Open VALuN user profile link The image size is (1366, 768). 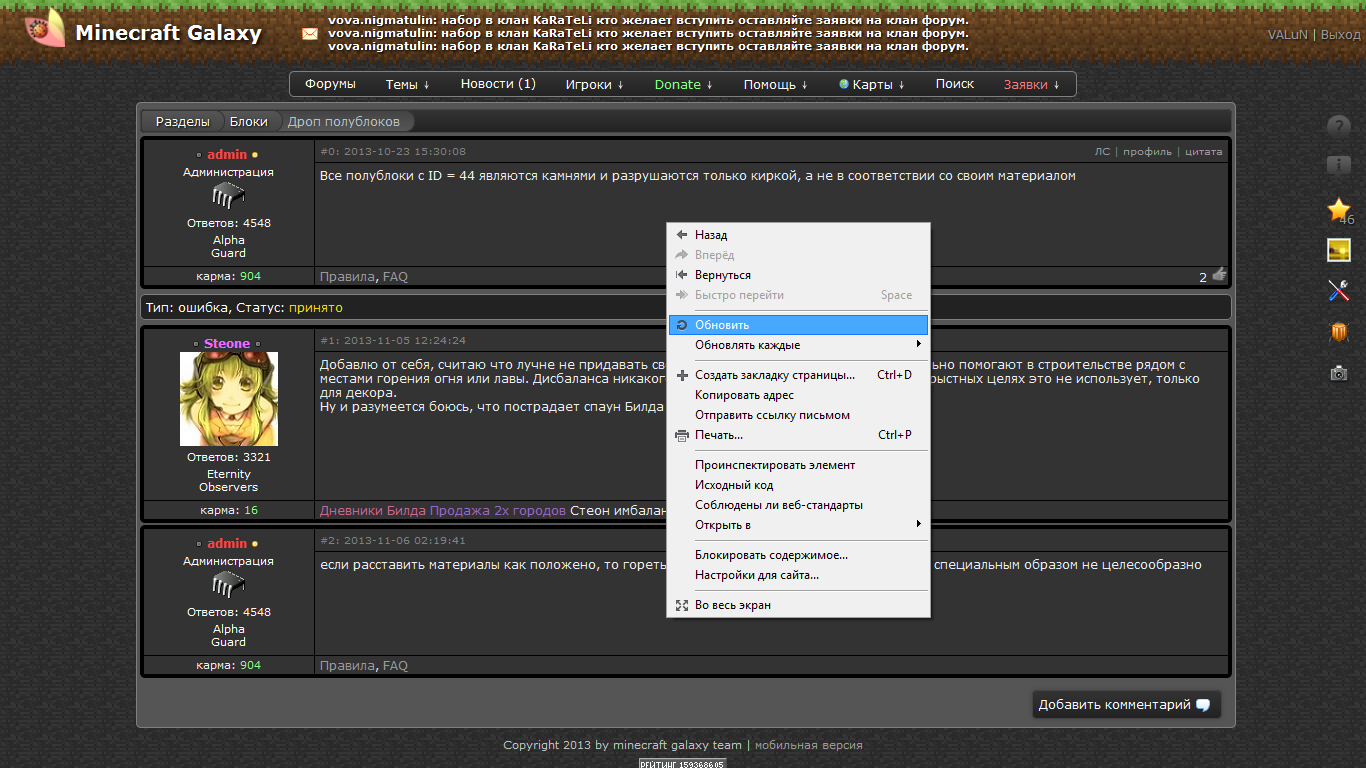tap(1287, 34)
